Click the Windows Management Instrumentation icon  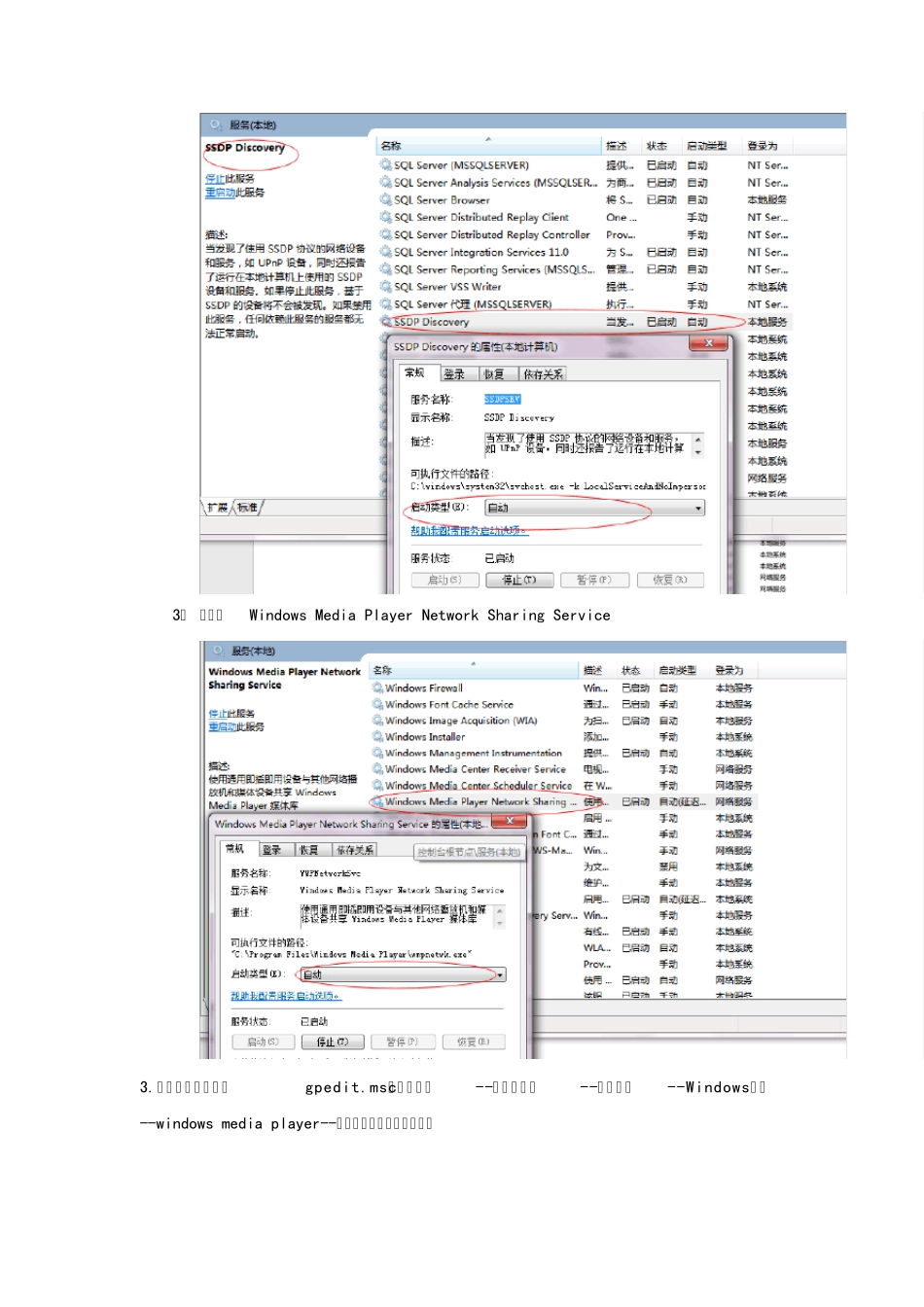[377, 753]
